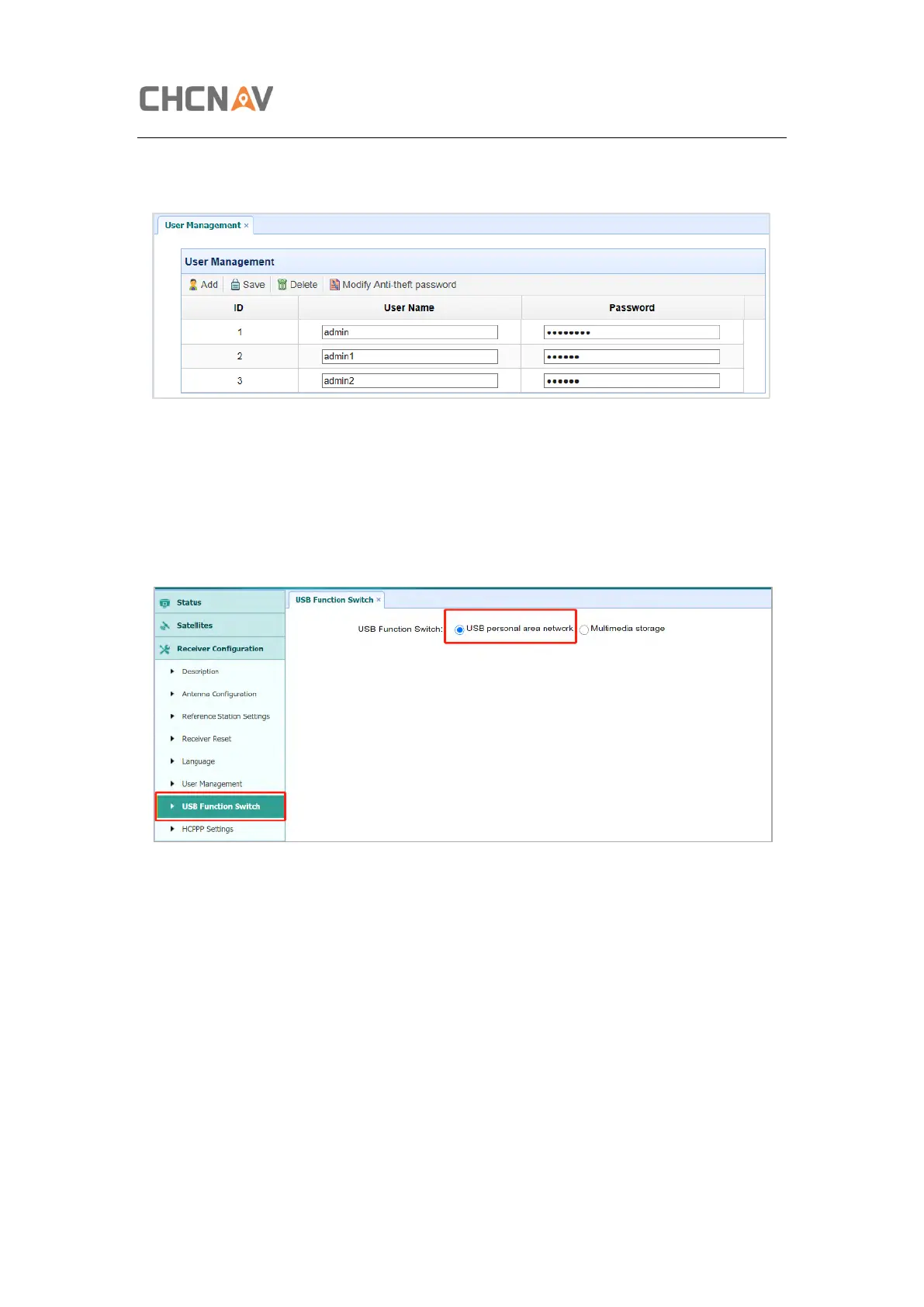Select USB Function Switch sidebar item
924x1307 pixels.
(x=220, y=806)
